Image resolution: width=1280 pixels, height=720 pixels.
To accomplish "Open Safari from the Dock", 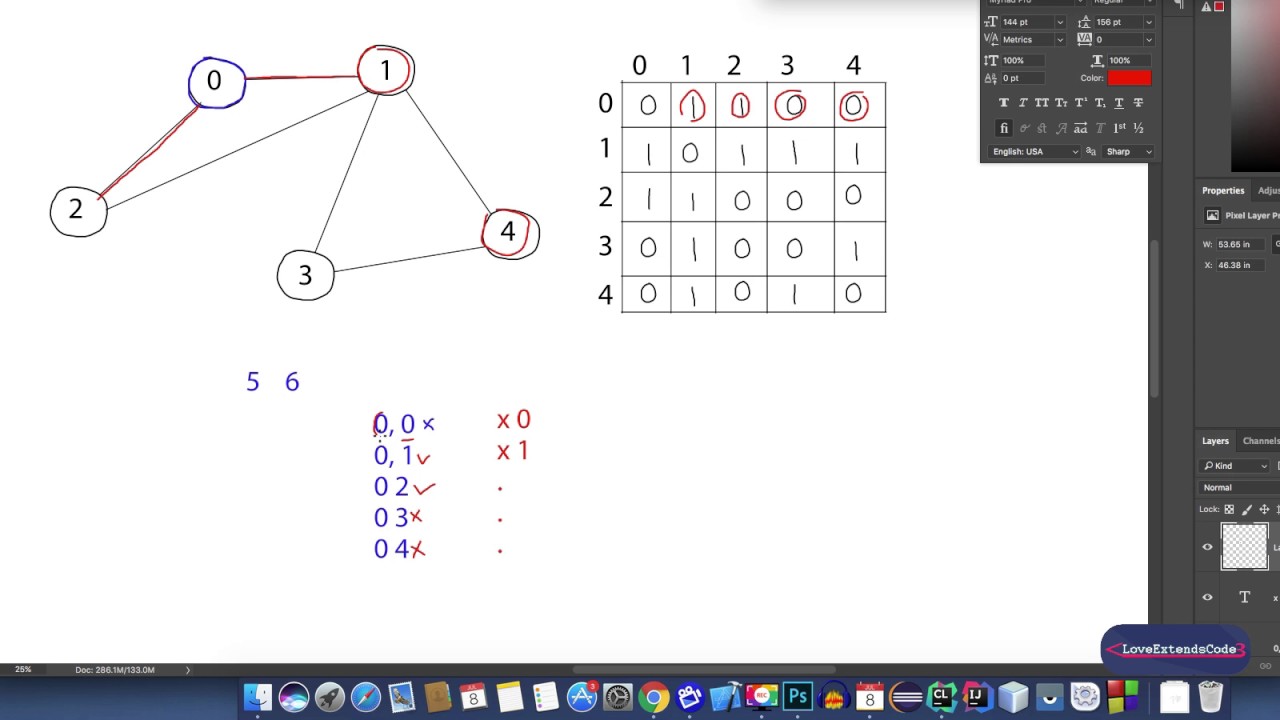I will point(366,697).
